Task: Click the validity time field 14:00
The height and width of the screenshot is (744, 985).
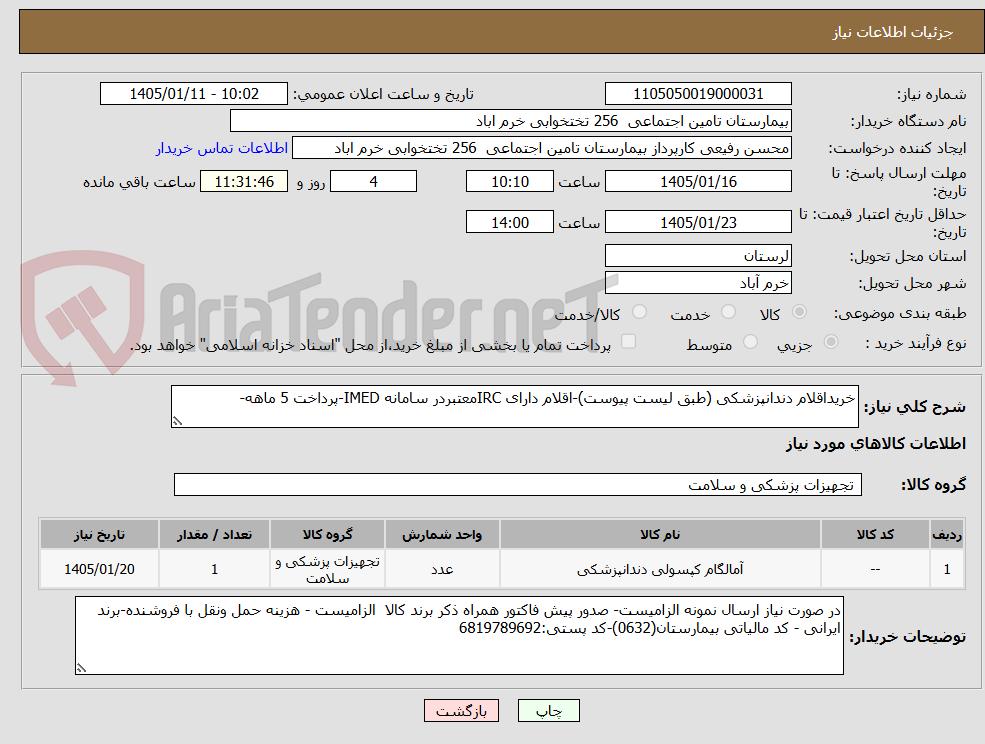Action: click(x=509, y=222)
